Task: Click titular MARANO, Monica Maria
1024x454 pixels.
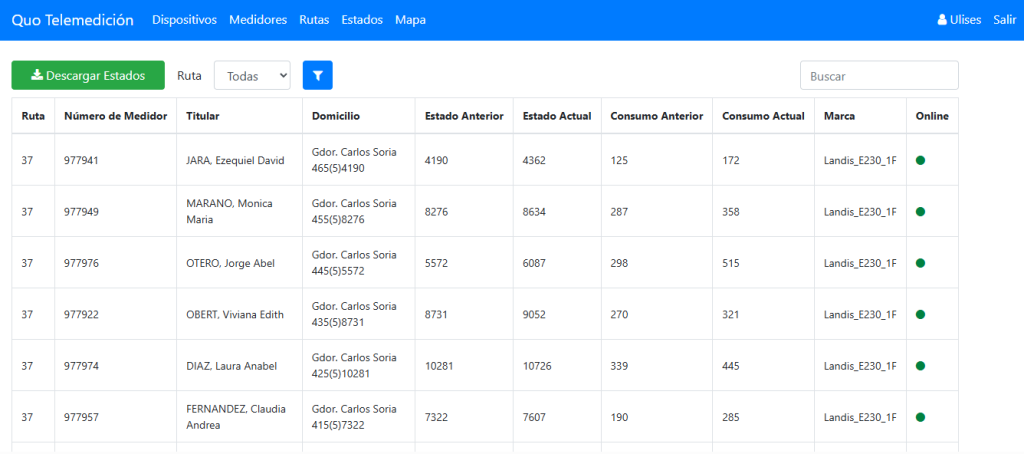Action: pos(229,212)
